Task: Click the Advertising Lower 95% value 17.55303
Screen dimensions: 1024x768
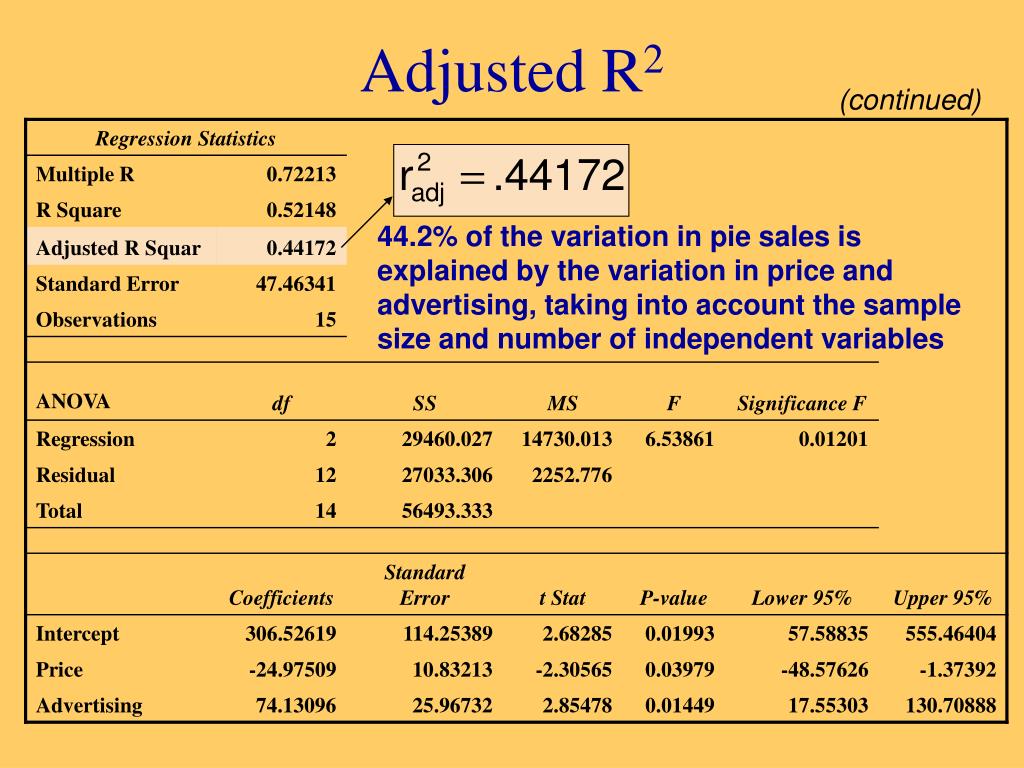Action: [x=828, y=705]
